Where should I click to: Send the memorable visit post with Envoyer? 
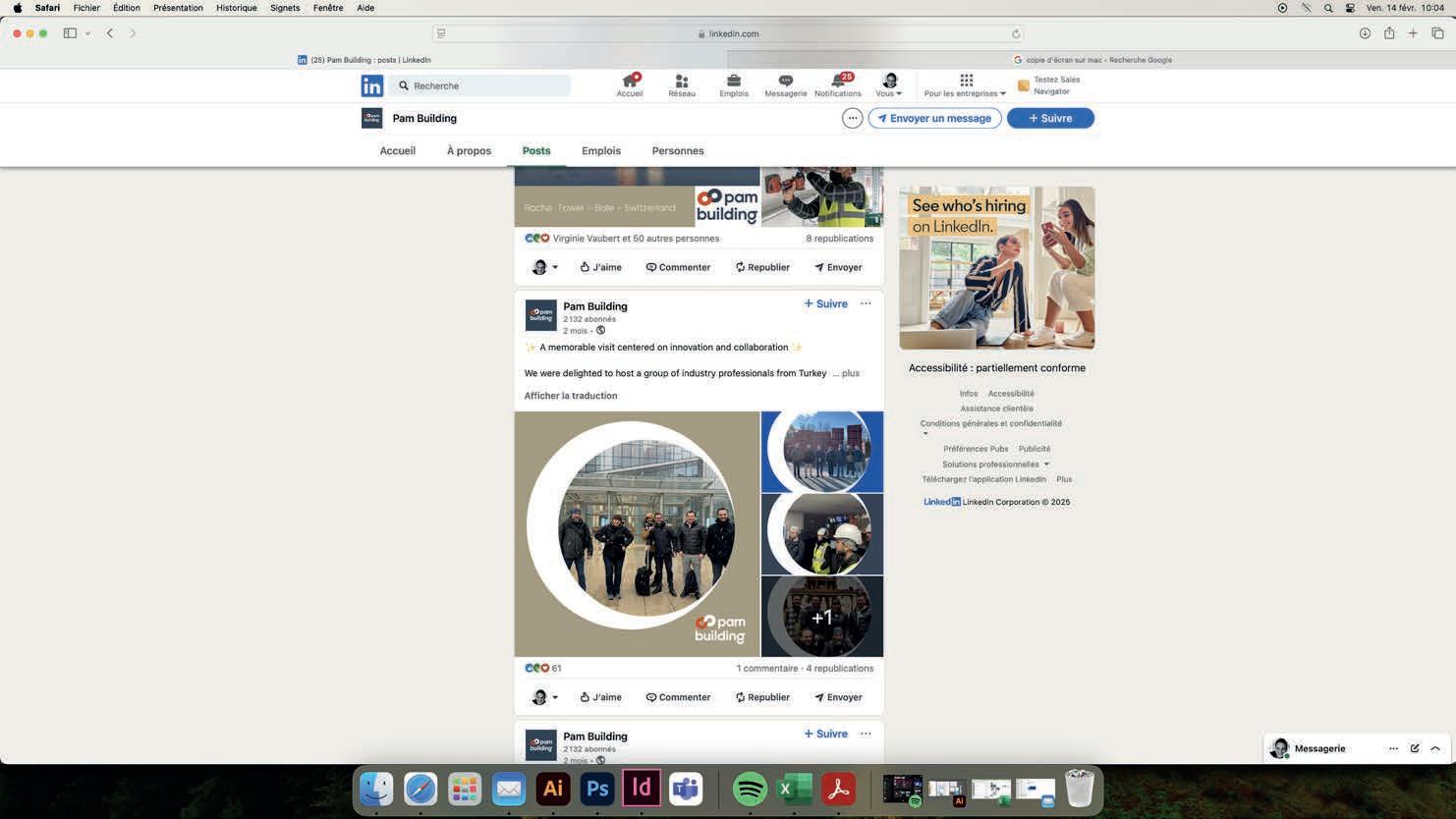tap(838, 697)
